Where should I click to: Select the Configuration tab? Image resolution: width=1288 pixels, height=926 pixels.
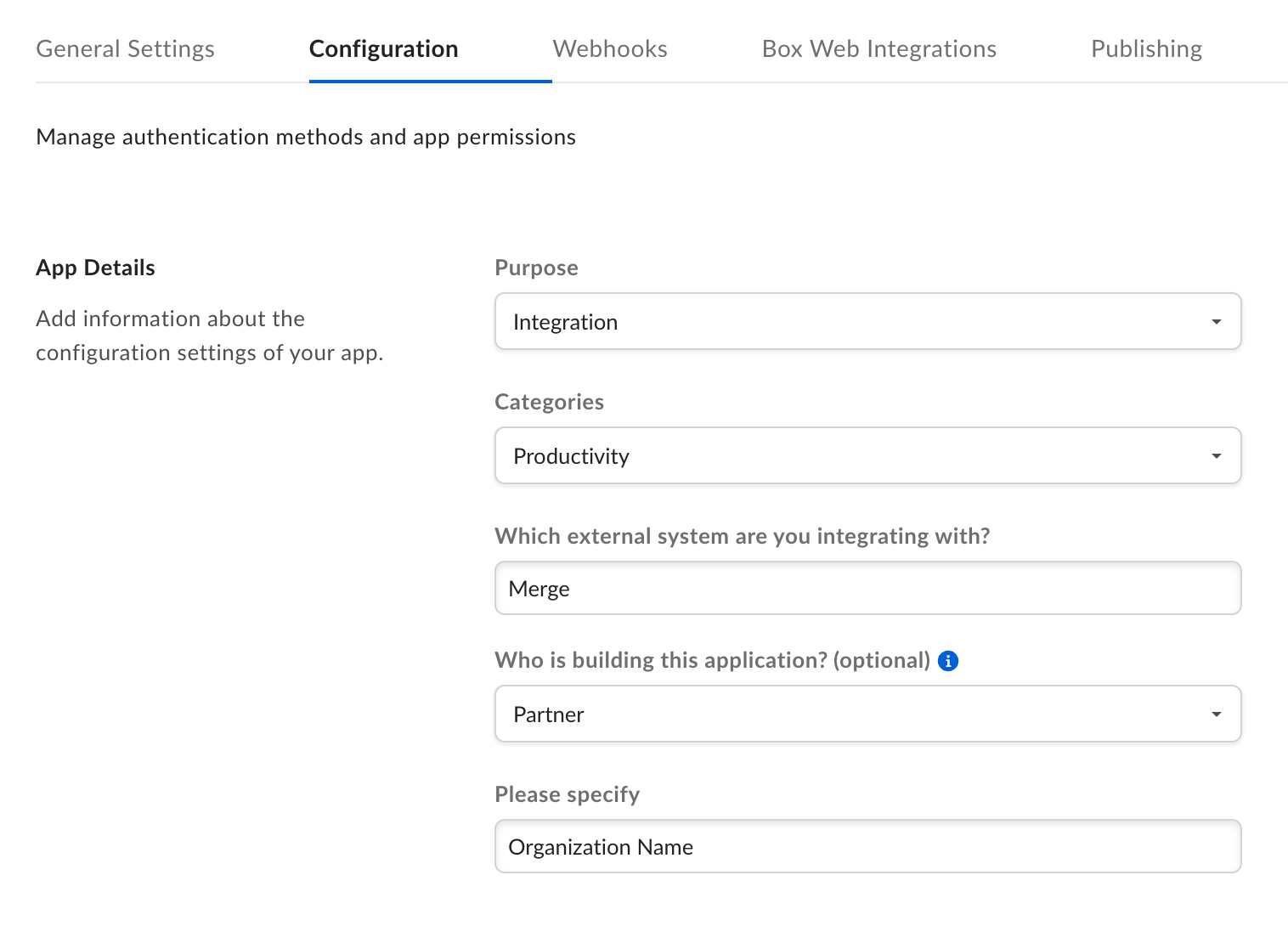(x=383, y=49)
